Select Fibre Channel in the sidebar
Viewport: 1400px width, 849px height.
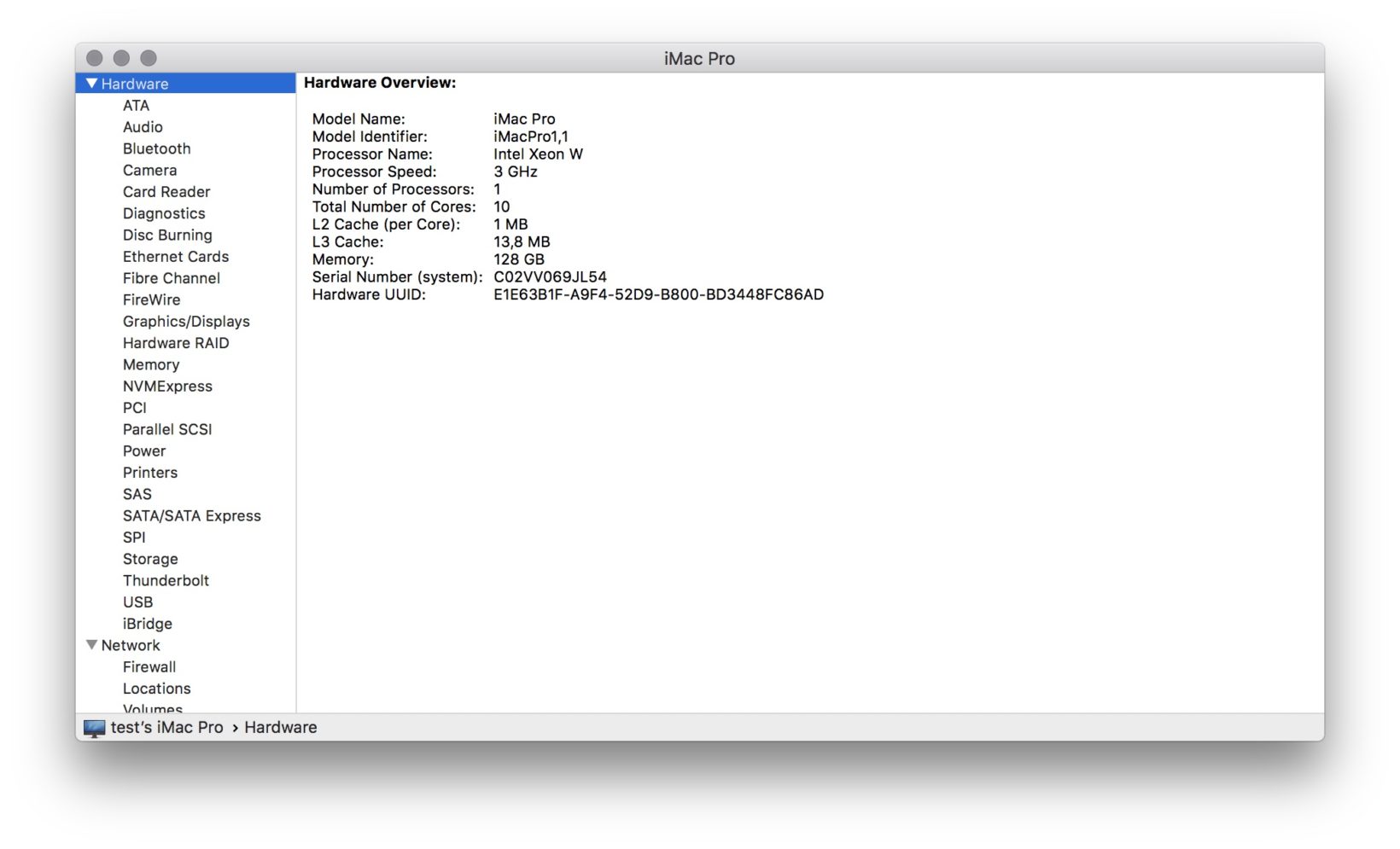(172, 278)
